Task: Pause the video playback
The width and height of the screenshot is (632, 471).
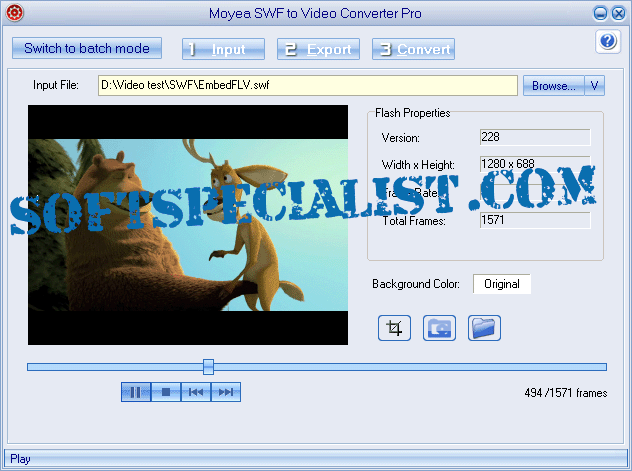Action: 136,392
